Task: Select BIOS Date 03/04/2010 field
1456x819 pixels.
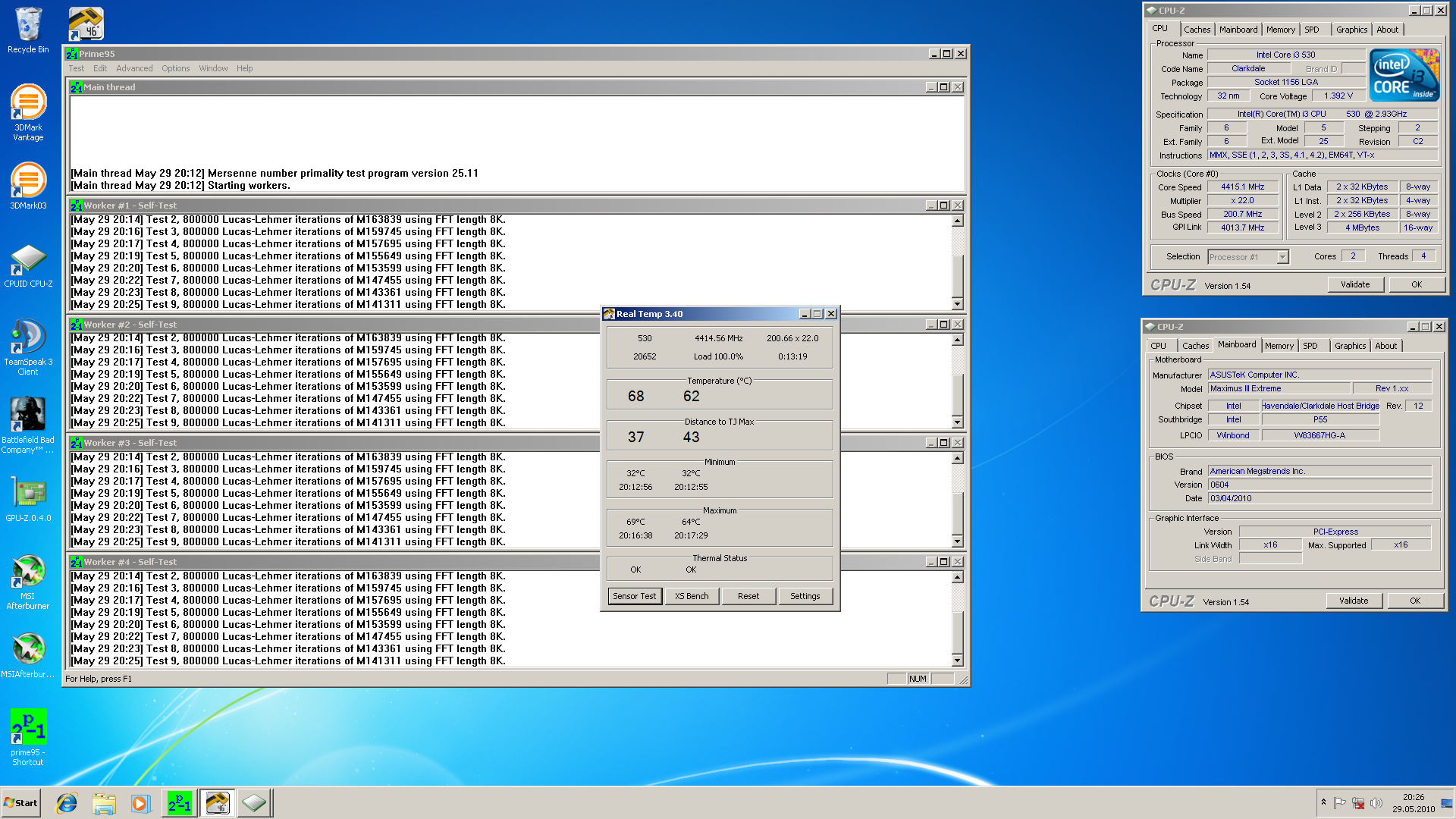Action: [x=1319, y=498]
